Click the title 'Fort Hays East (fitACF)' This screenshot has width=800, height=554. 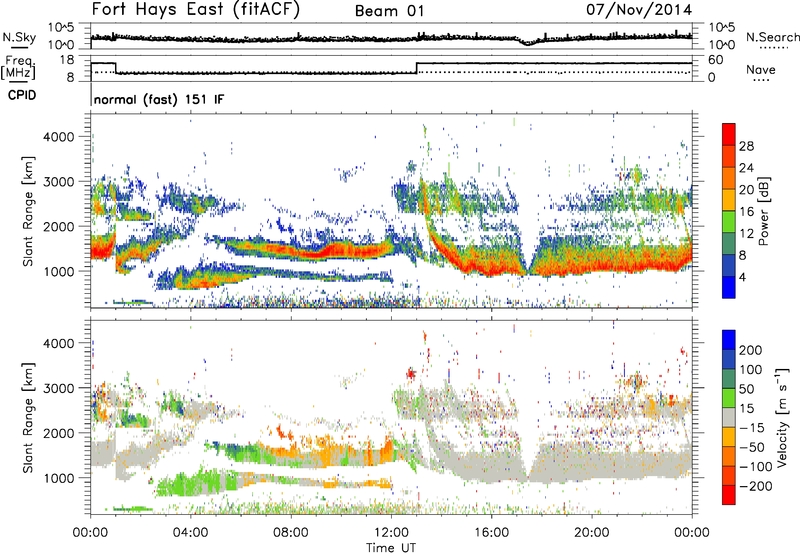tap(196, 9)
